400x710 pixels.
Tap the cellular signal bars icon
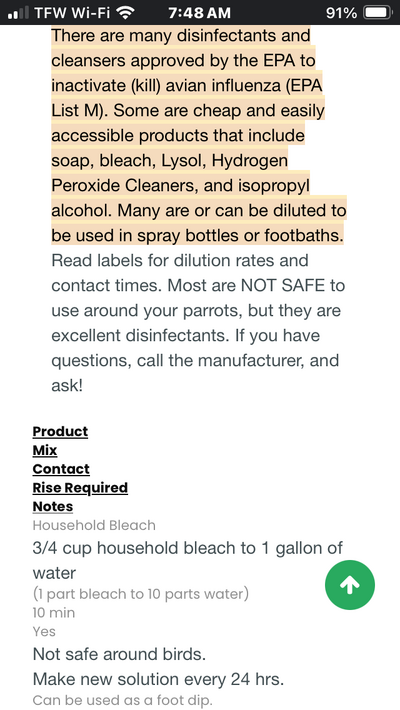click(x=18, y=13)
